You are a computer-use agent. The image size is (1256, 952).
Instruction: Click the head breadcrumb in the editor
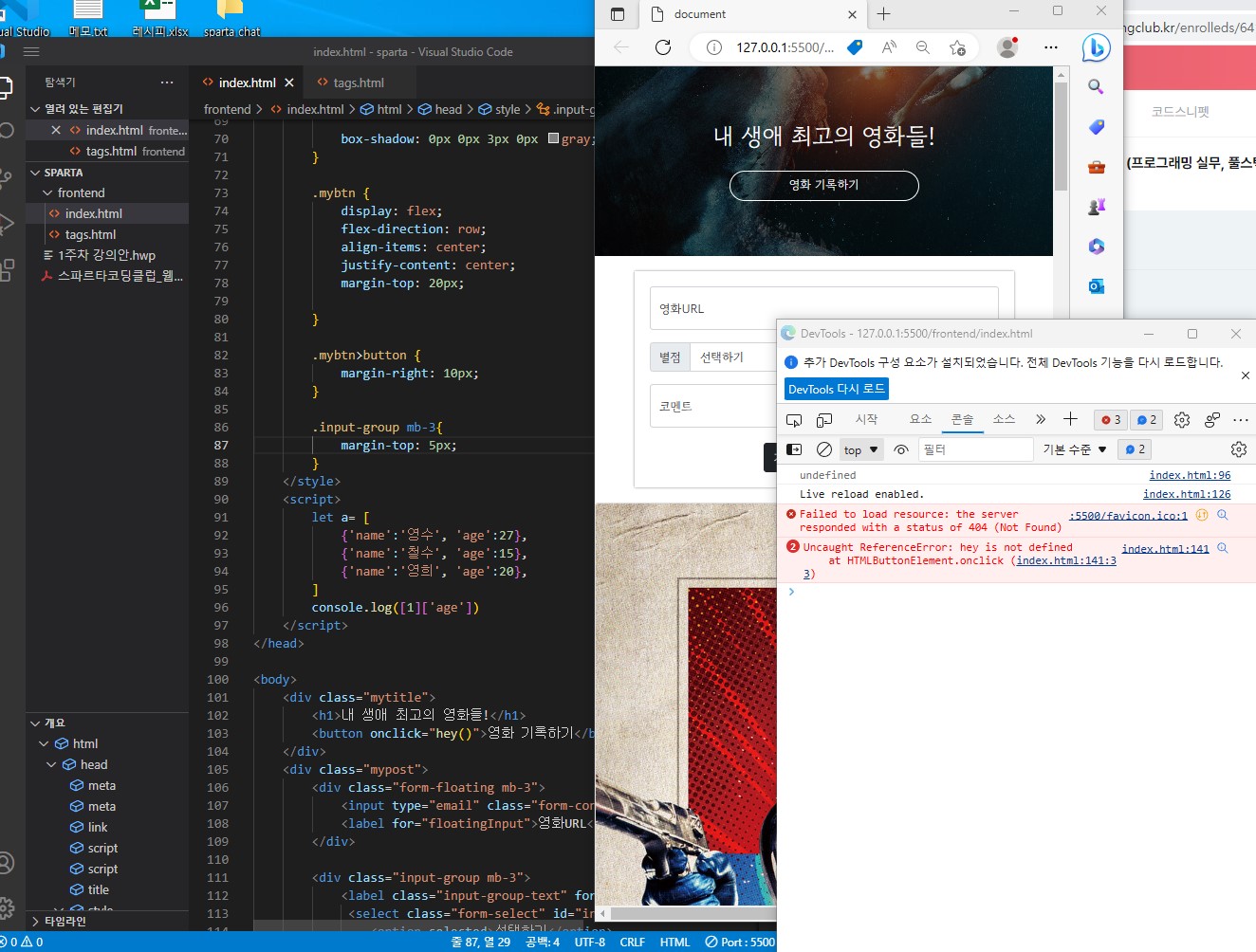(441, 109)
